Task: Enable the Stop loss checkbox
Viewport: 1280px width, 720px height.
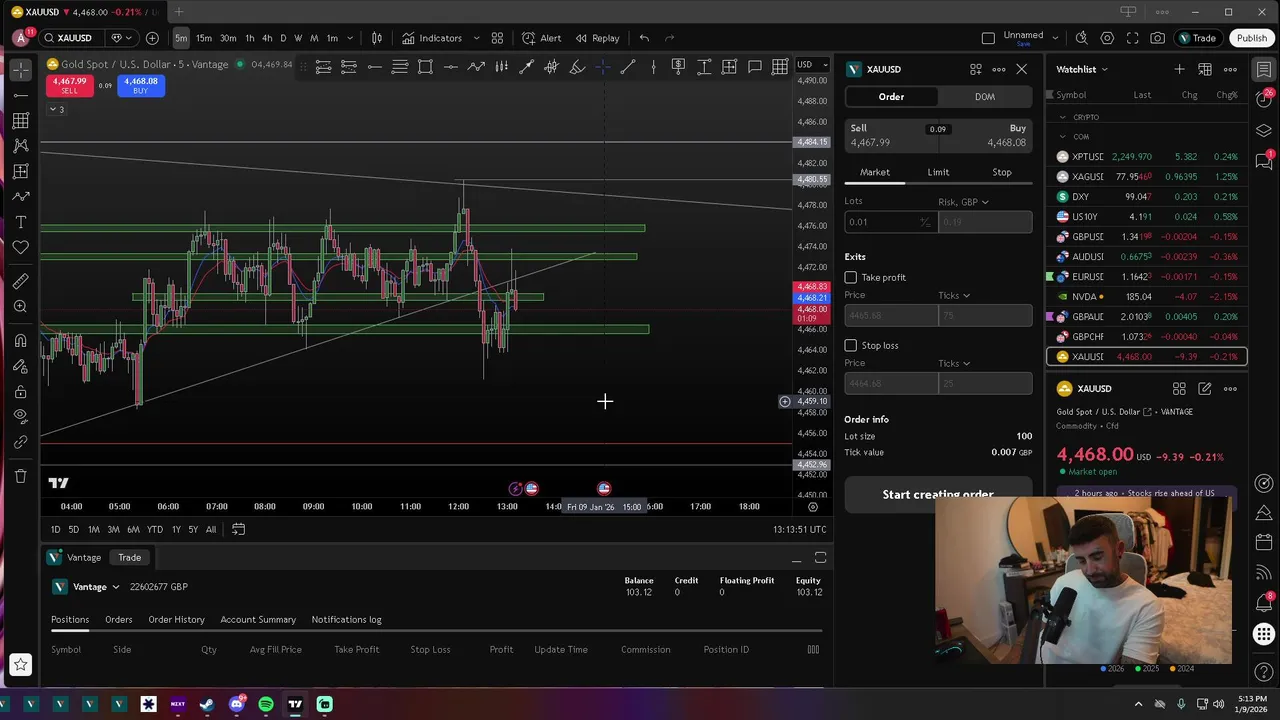Action: point(851,345)
